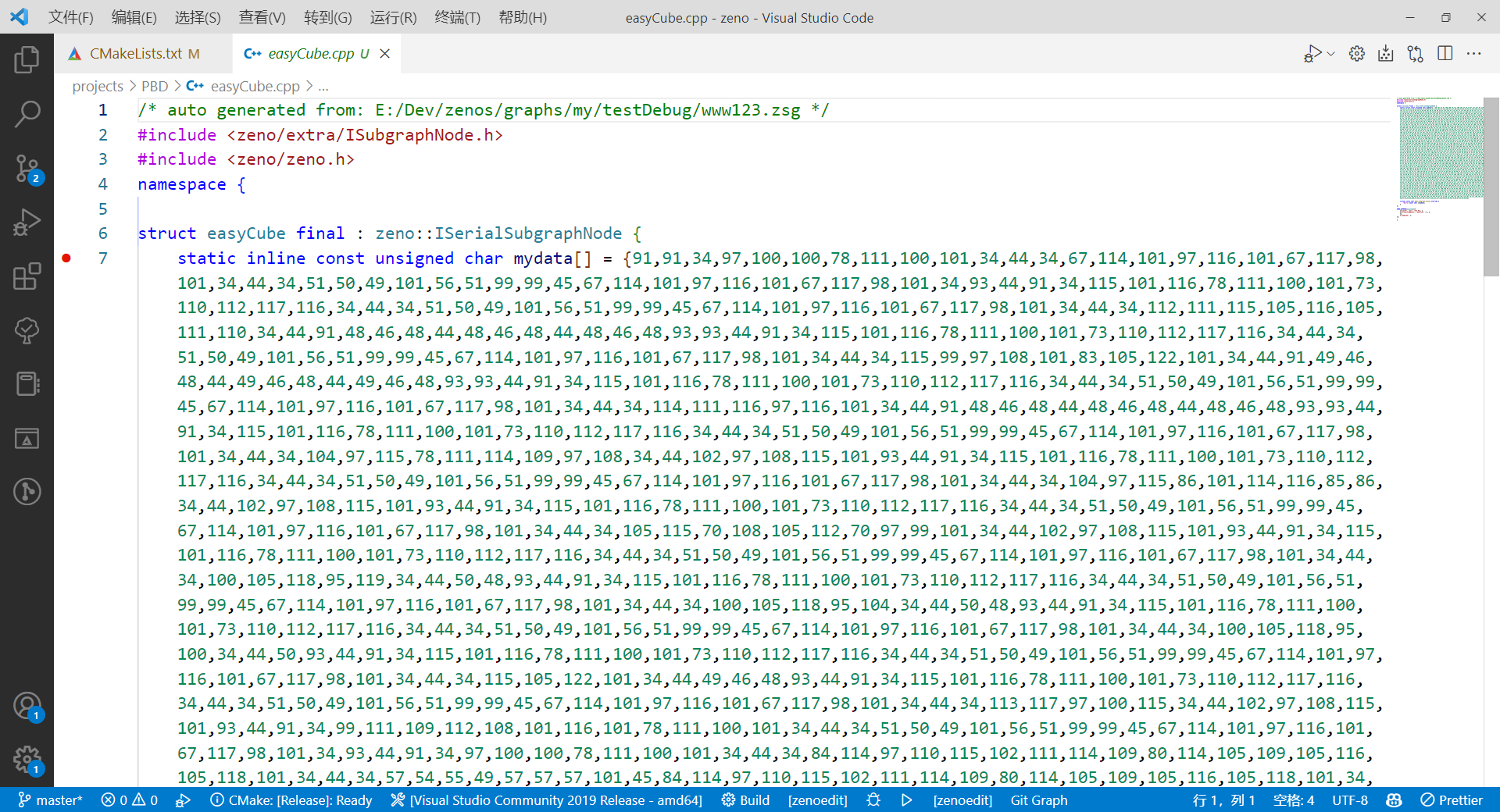
Task: Click the master* branch indicator
Action: coord(50,800)
